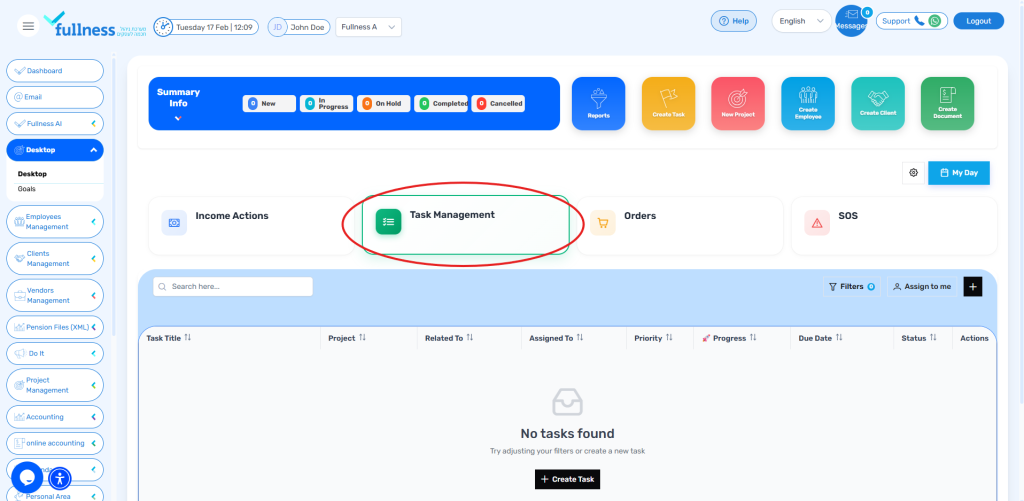This screenshot has height=501, width=1024.
Task: Expand the Summary Info chevron
Action: point(178,118)
